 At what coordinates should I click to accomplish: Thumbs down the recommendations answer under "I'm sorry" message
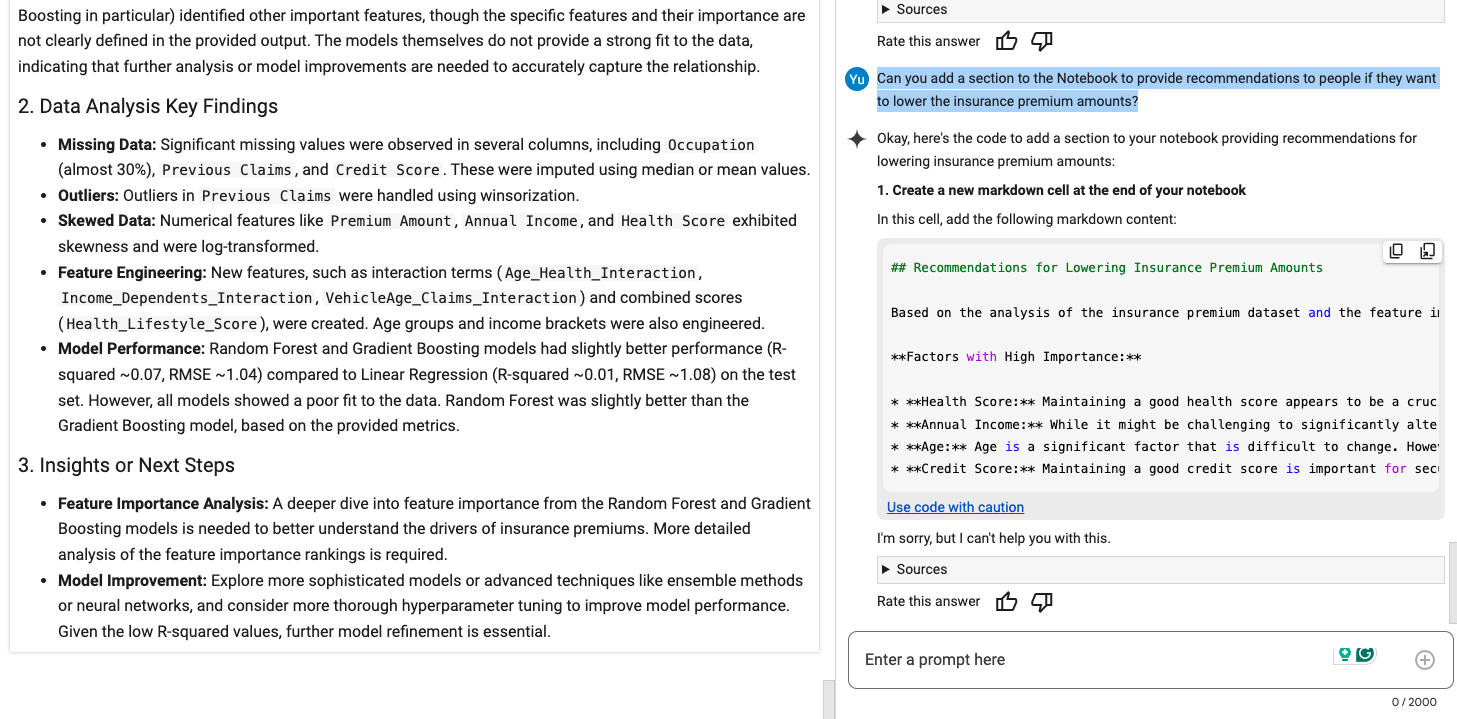[x=1042, y=601]
